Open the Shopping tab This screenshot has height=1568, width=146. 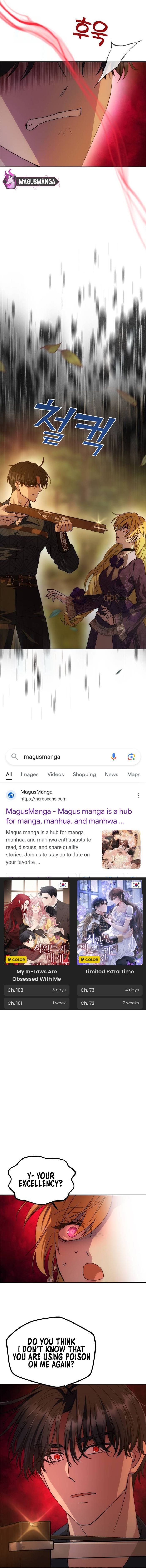point(84,774)
